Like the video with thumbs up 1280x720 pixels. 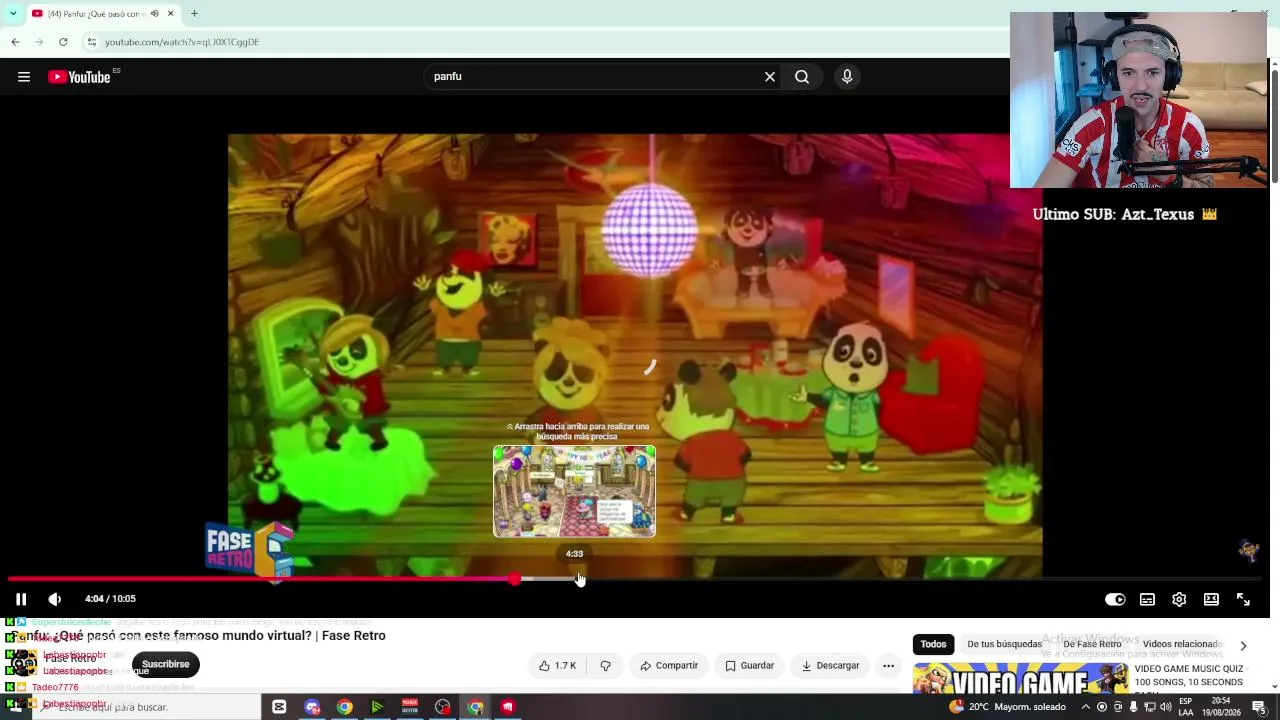point(557,666)
